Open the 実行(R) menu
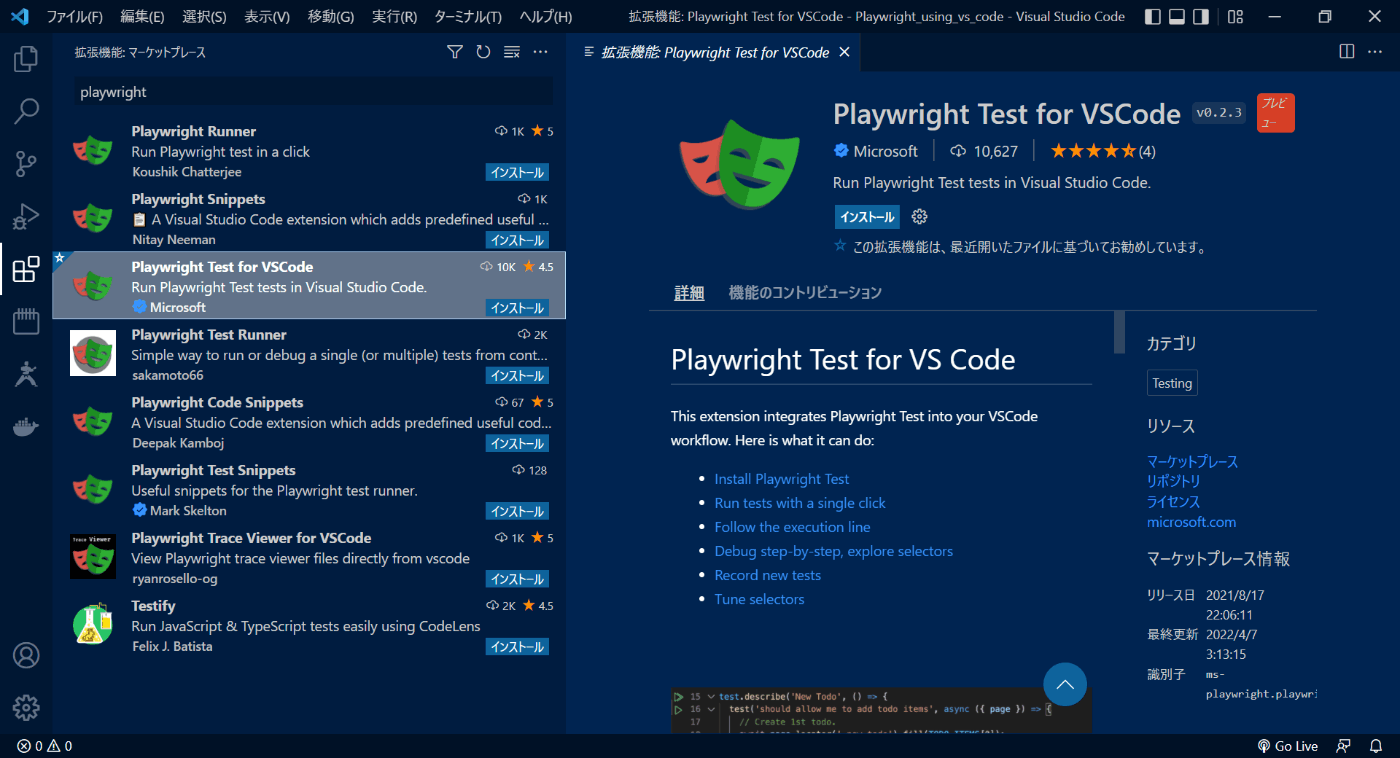 tap(394, 17)
